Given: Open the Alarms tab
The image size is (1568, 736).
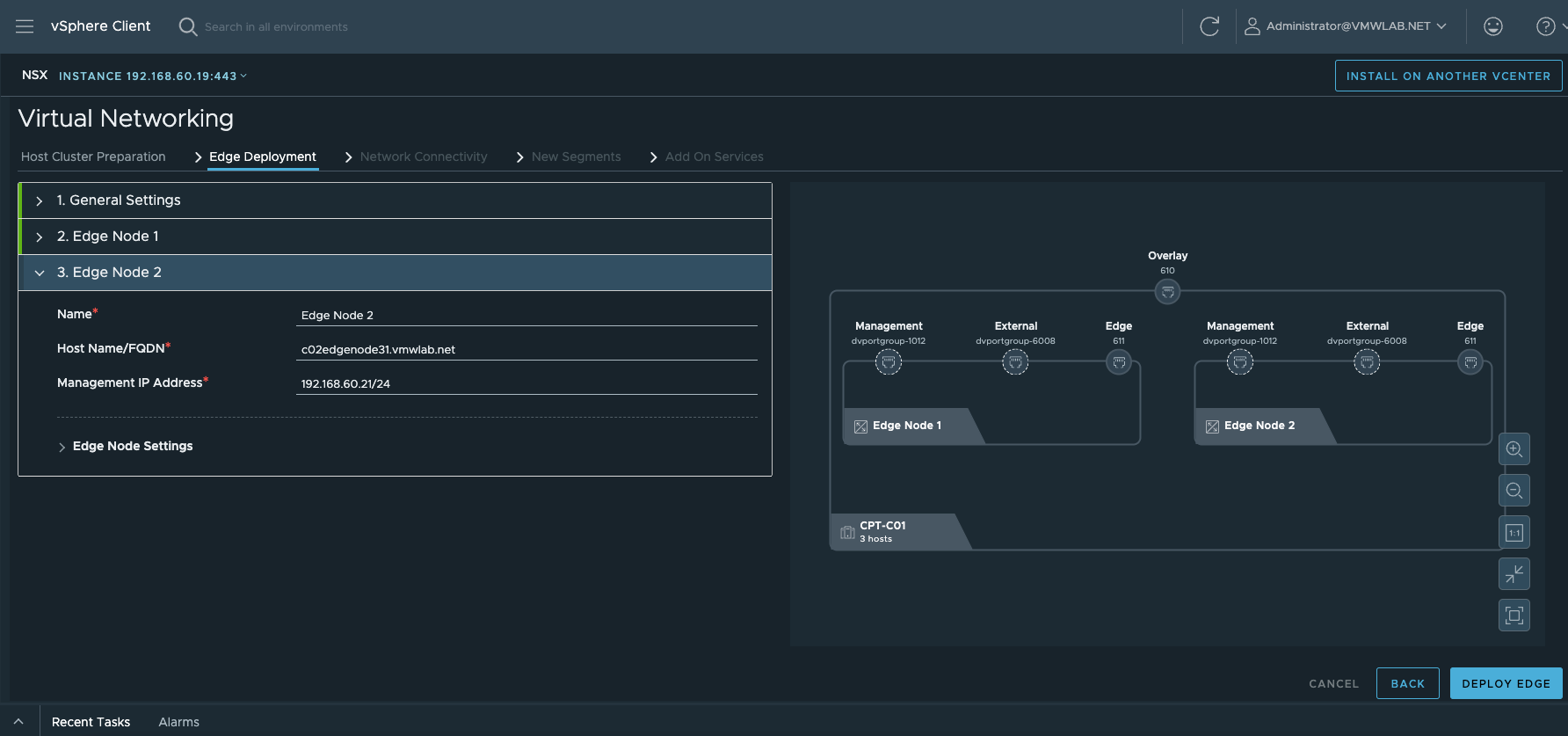Looking at the screenshot, I should click(x=179, y=722).
